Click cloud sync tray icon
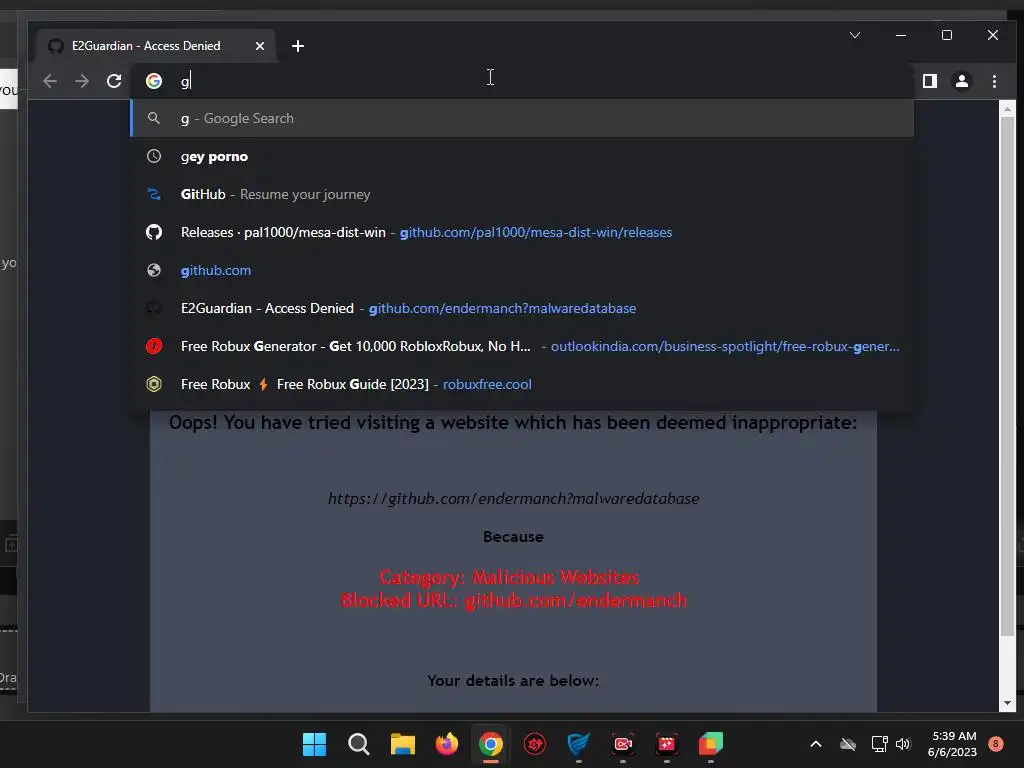The height and width of the screenshot is (768, 1024). [848, 744]
